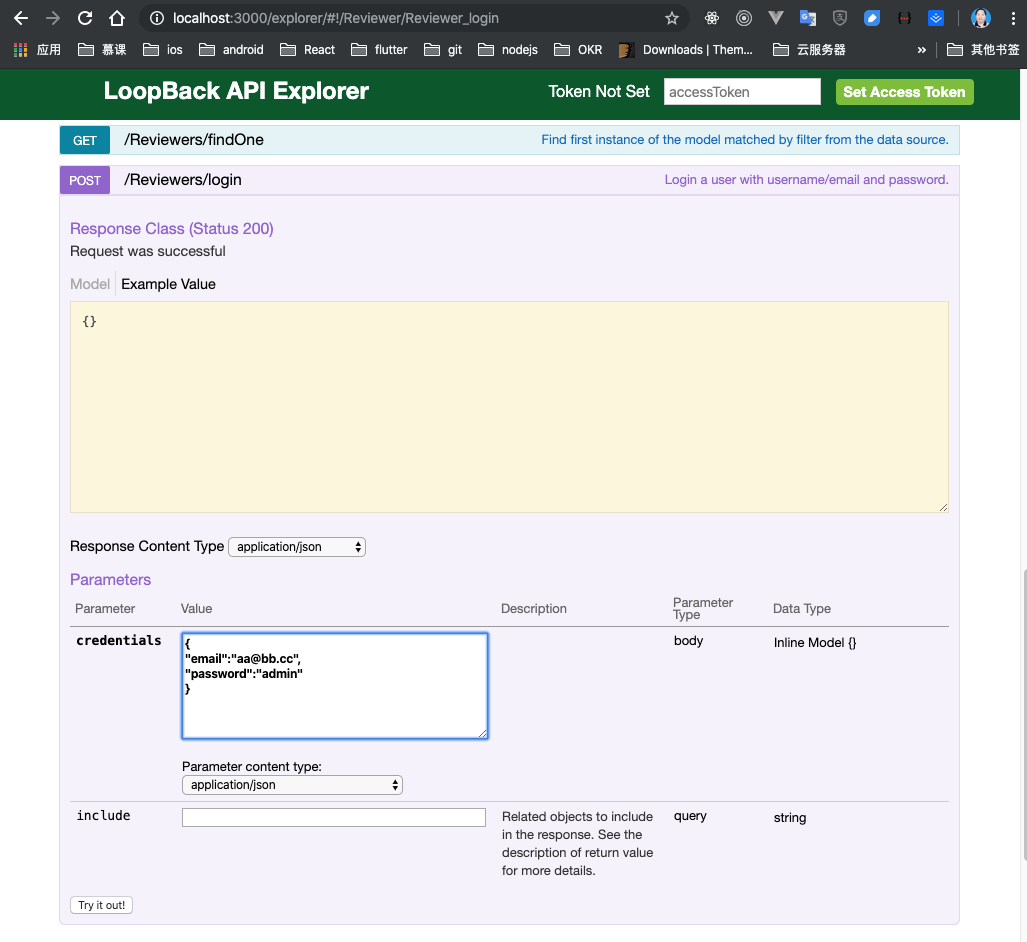Click the circular target extension icon
Viewport: 1027px width, 942px height.
pos(743,18)
